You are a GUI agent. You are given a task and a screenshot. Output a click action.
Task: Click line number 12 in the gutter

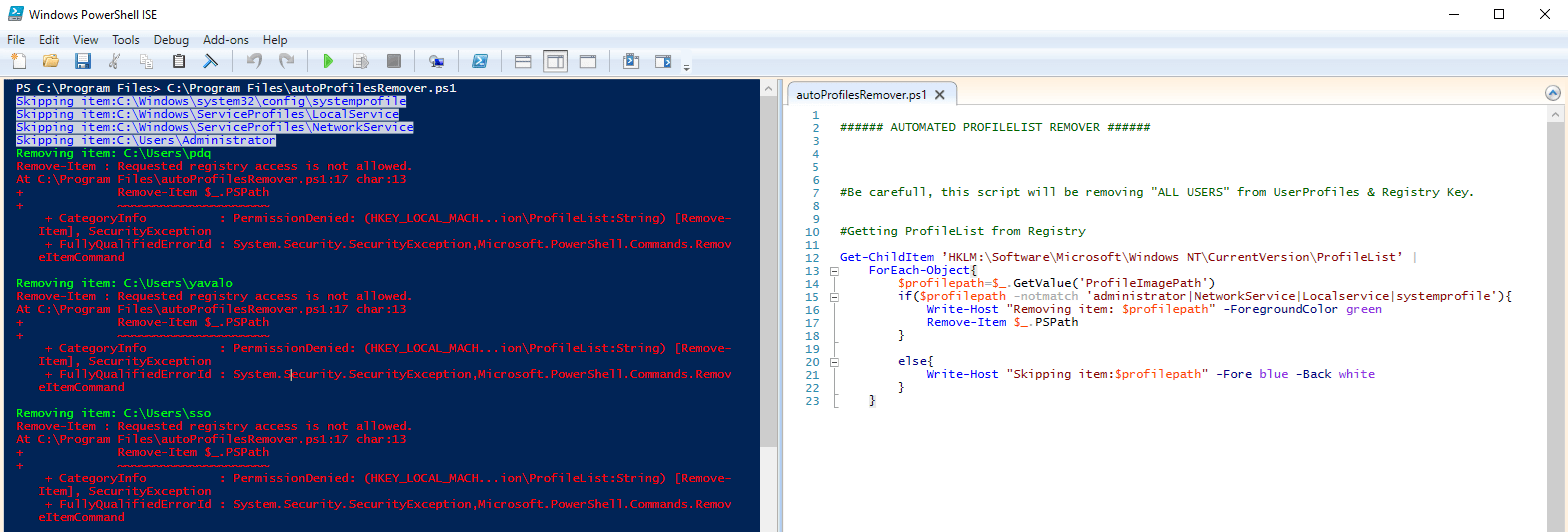click(811, 257)
